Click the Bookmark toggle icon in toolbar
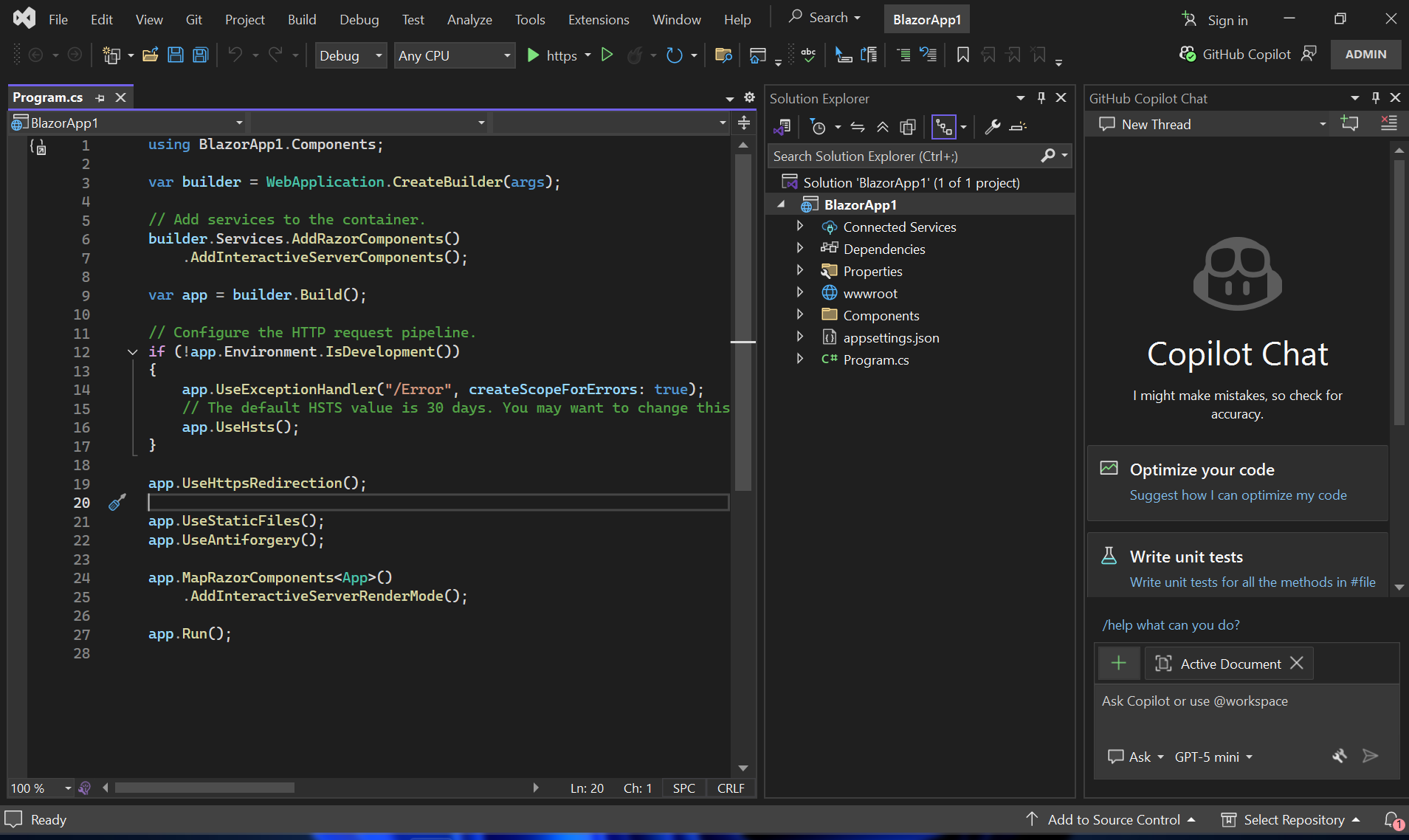This screenshot has width=1409, height=840. coord(962,55)
